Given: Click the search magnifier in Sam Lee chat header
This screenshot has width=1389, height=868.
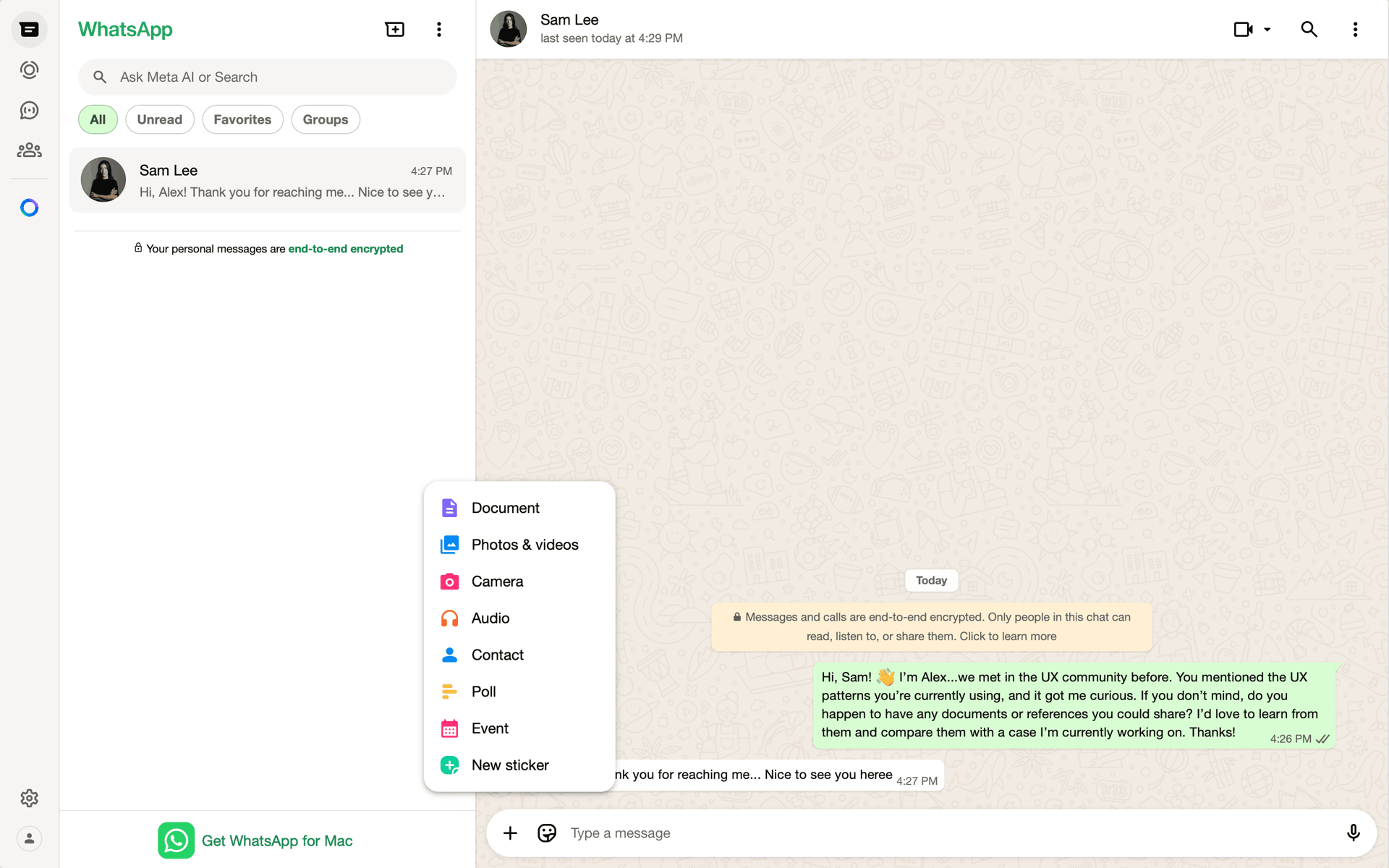Looking at the screenshot, I should point(1309,30).
